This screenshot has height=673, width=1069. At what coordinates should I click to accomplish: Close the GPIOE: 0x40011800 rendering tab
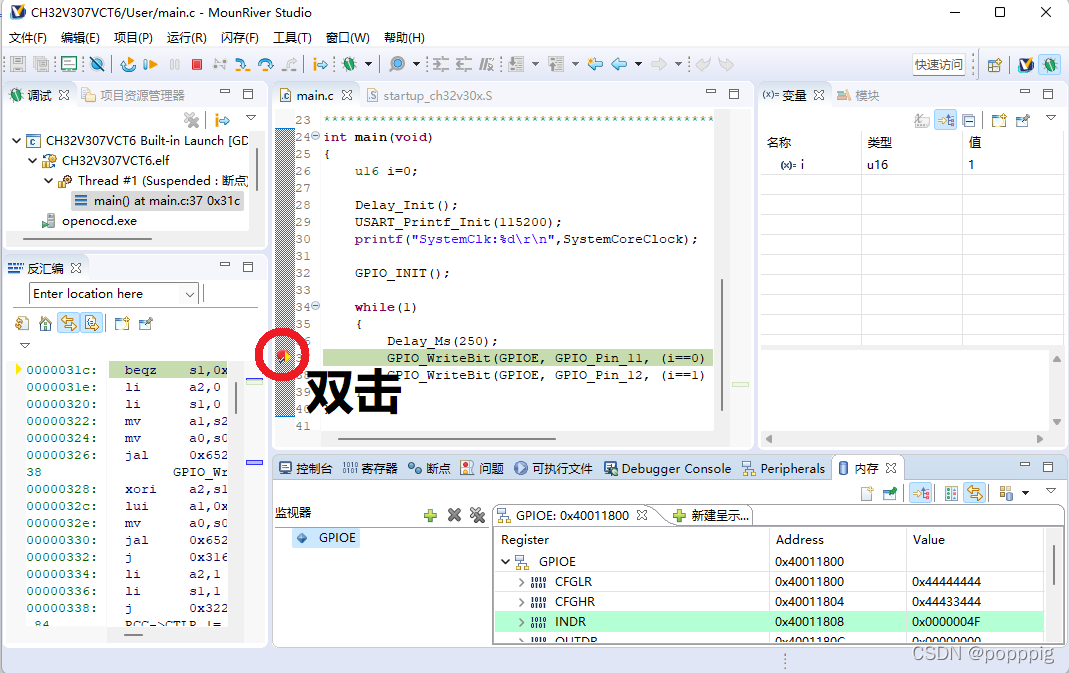(x=642, y=515)
